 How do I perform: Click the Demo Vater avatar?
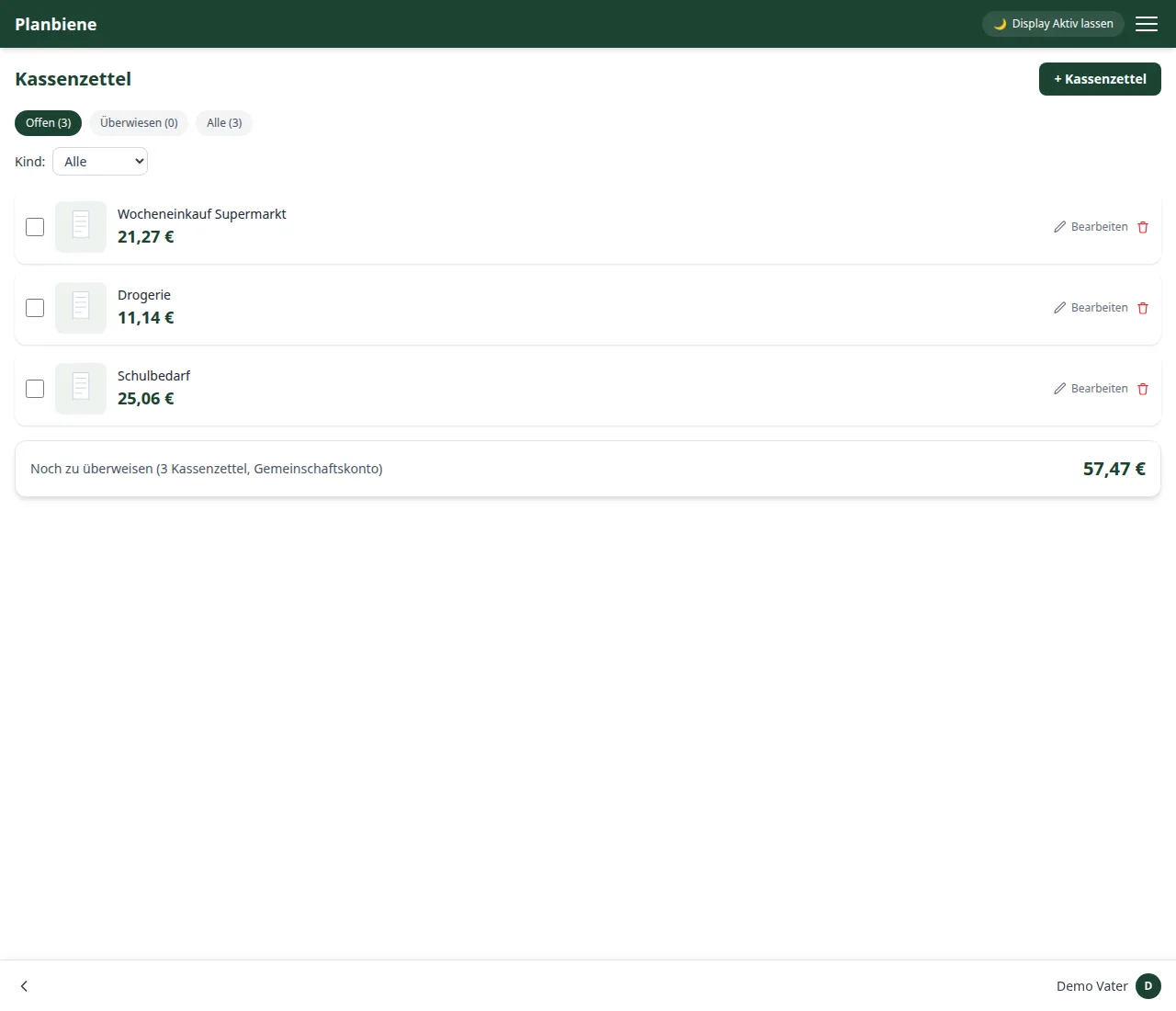tap(1148, 986)
